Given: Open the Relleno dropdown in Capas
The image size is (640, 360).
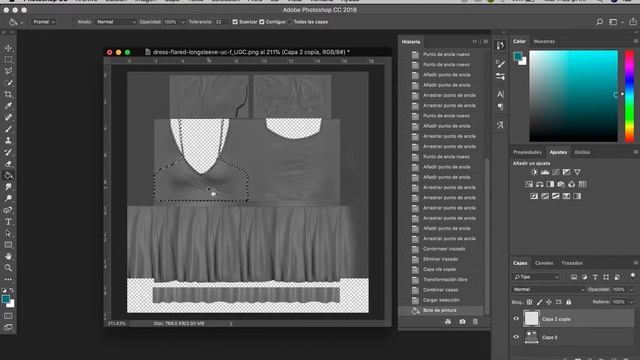Looking at the screenshot, I should (631, 302).
